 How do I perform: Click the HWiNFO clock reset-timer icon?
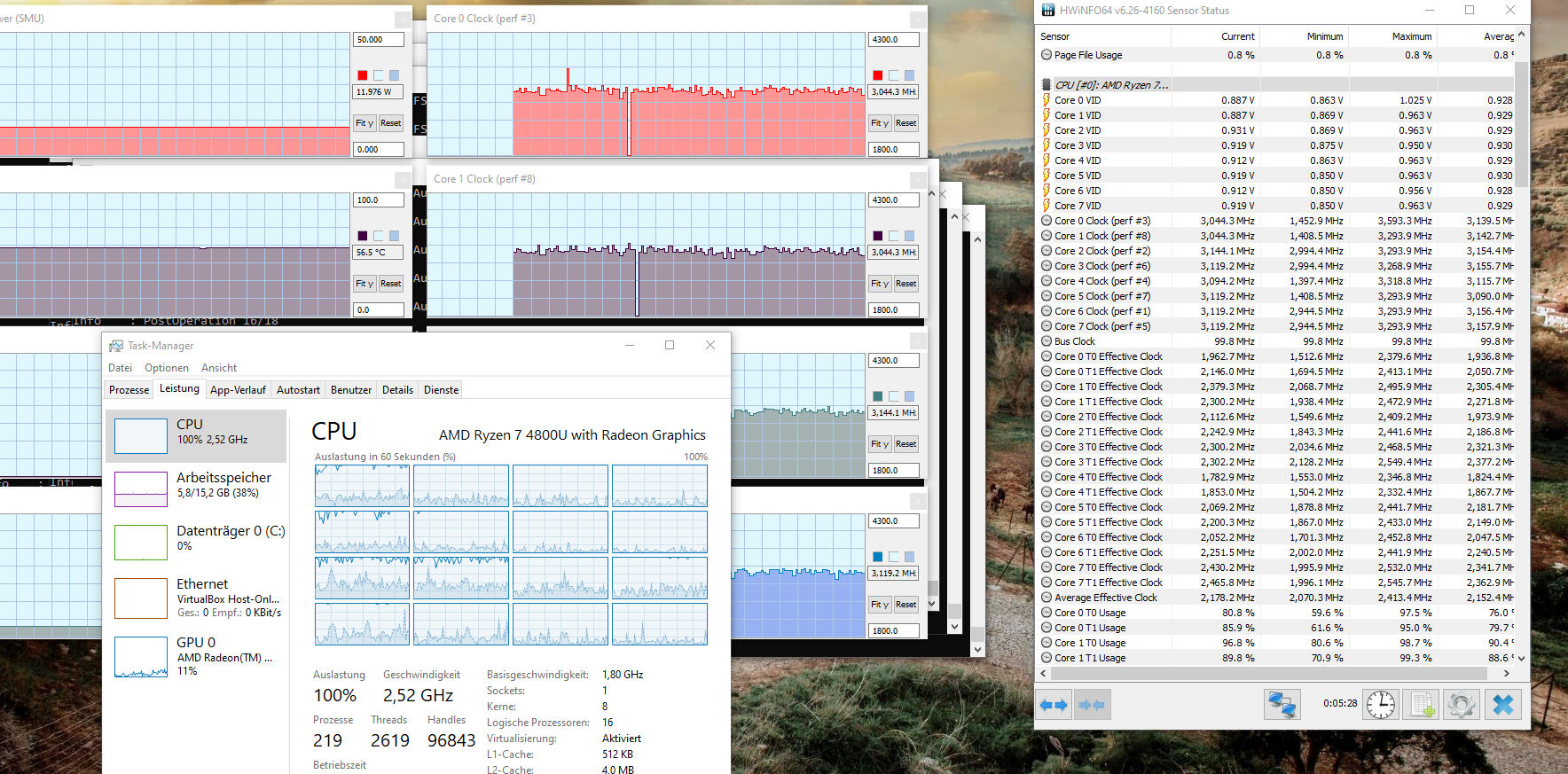tap(1381, 705)
